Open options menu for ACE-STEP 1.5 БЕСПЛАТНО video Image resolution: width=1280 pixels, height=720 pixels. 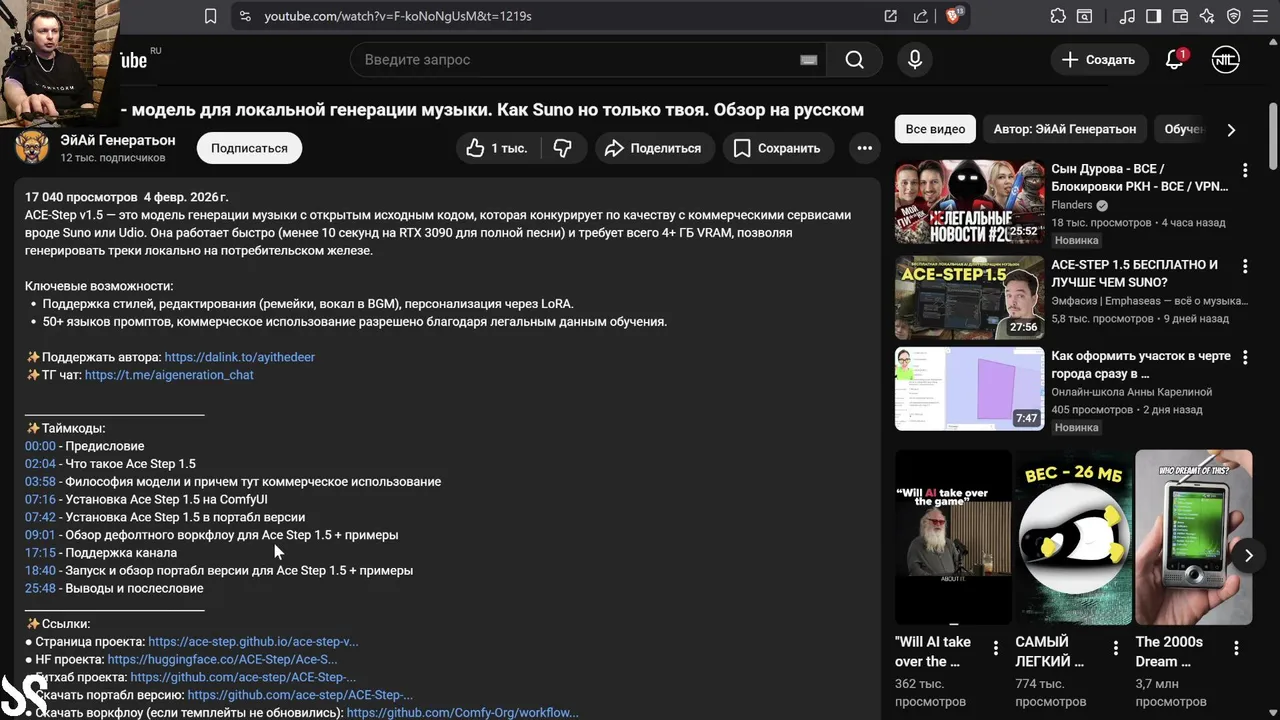(x=1245, y=266)
